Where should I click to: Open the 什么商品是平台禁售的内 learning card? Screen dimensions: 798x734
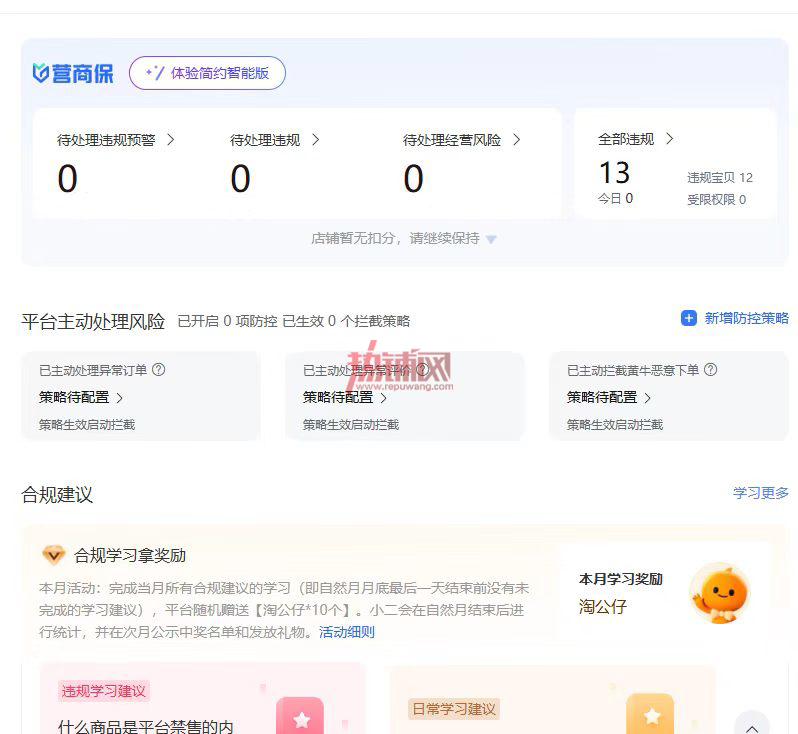click(203, 698)
